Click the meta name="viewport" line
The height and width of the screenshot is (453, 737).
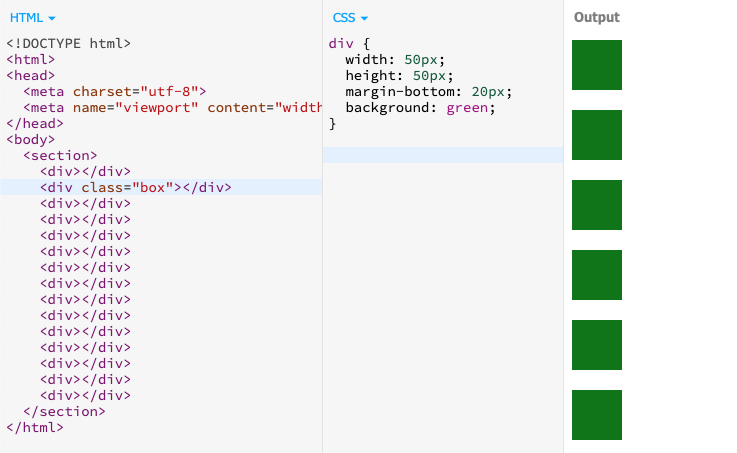(x=172, y=107)
